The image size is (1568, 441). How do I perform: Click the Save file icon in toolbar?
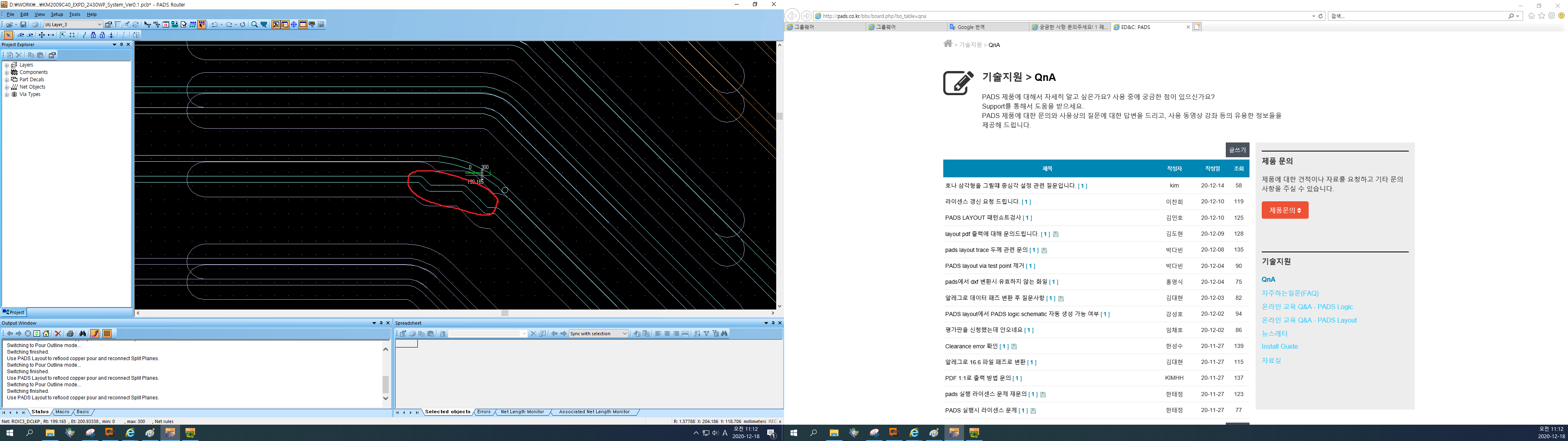(23, 24)
